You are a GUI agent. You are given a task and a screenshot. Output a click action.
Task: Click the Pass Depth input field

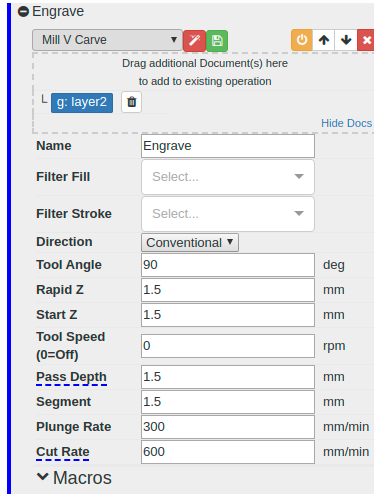click(x=228, y=377)
